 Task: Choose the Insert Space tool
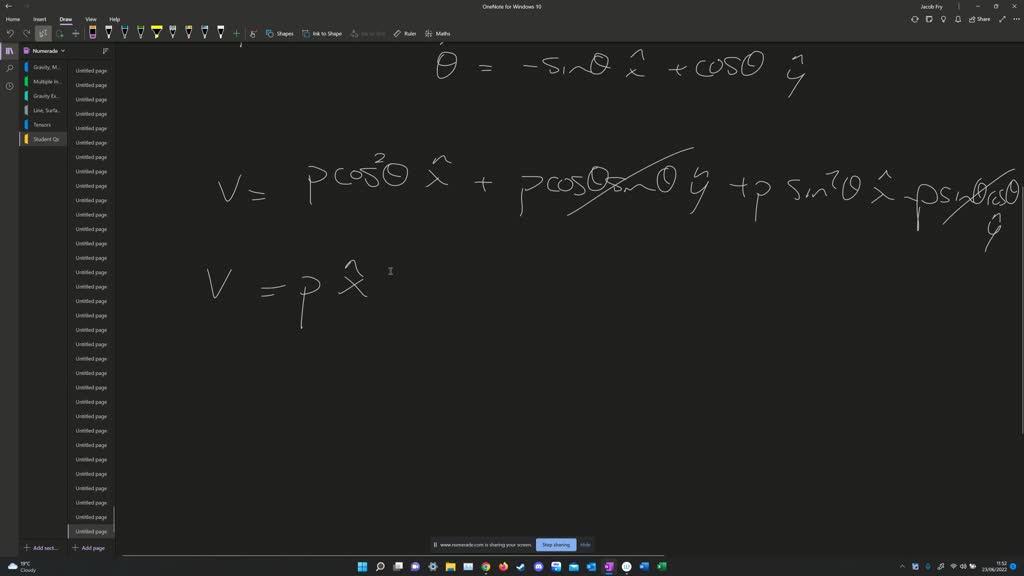click(x=76, y=33)
